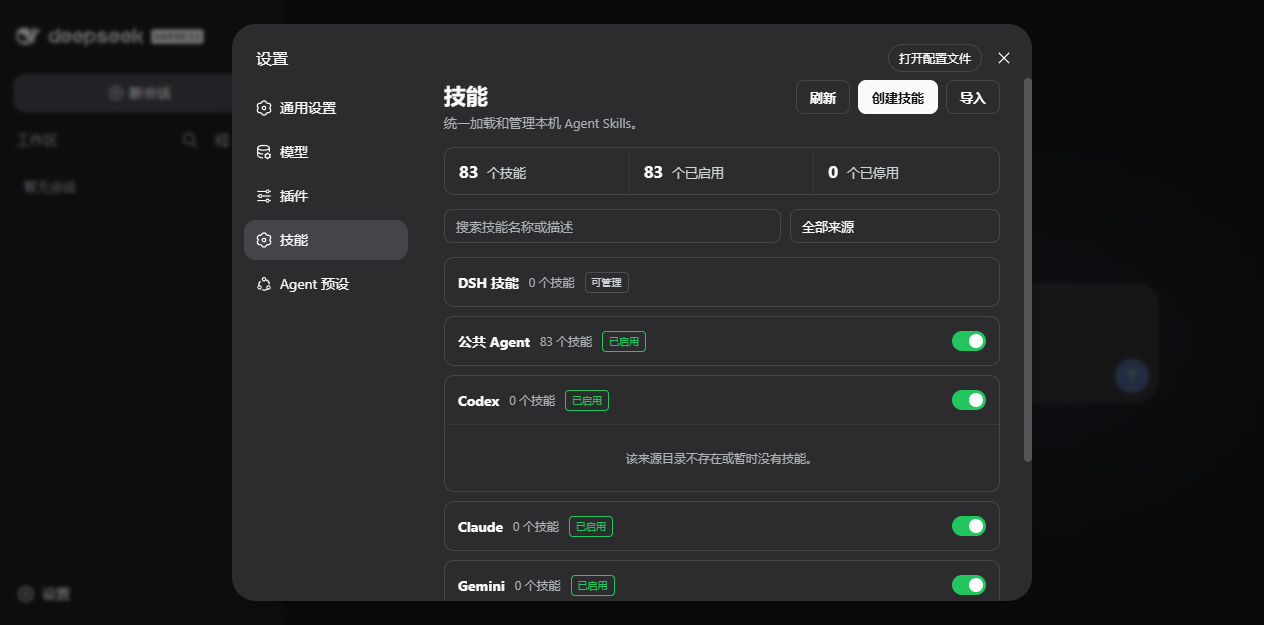Click the 设置 dialog title
The height and width of the screenshot is (625, 1264).
272,59
